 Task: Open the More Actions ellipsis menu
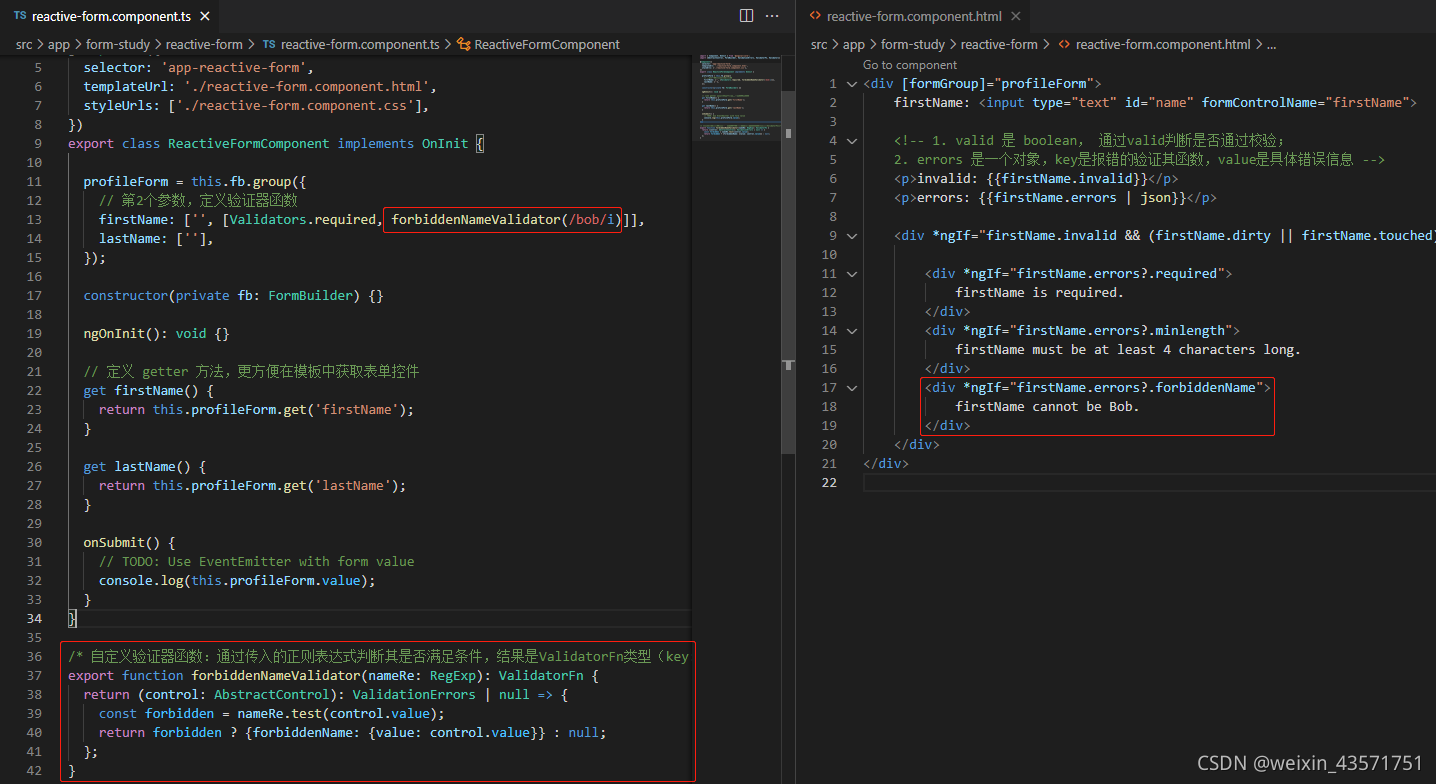[x=772, y=16]
